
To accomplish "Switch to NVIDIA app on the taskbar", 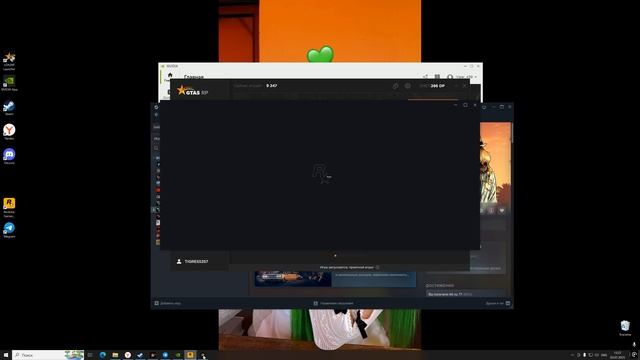I will click(178, 355).
